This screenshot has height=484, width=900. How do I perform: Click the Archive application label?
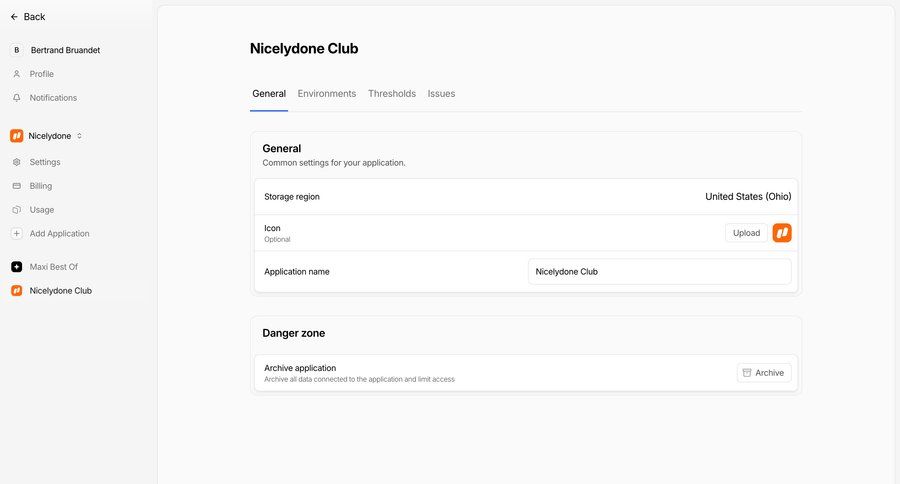300,368
